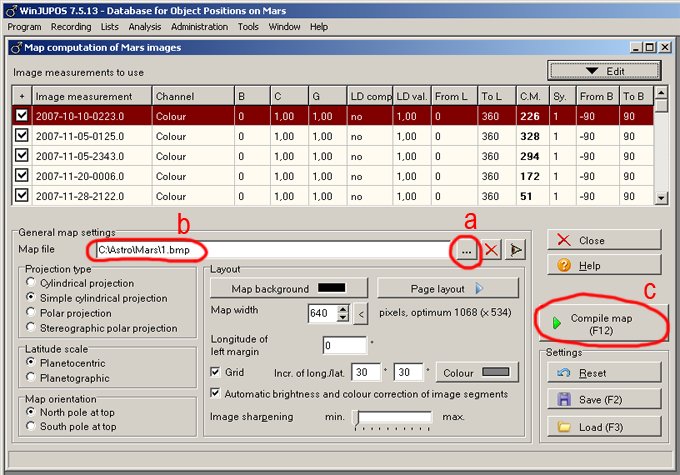Click Save (F2) settings button
Image resolution: width=680 pixels, height=475 pixels.
point(603,399)
